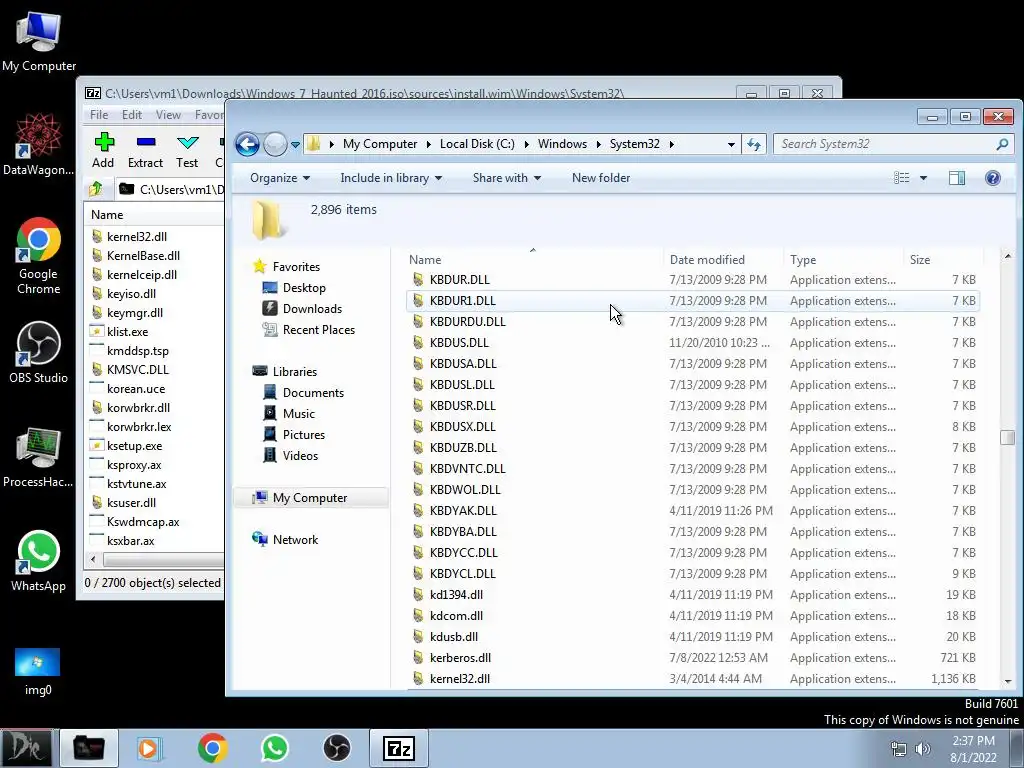Expand the address bar history dropdown

click(731, 144)
